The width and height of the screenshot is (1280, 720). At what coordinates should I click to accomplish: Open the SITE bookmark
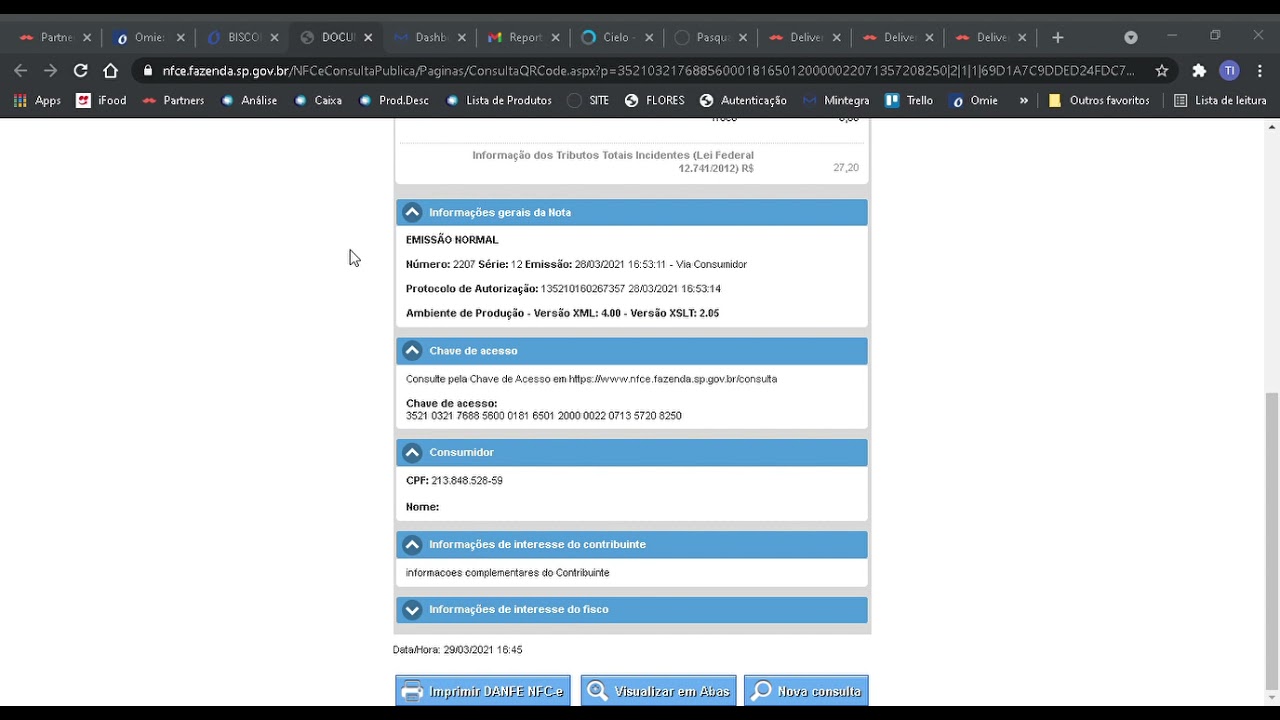pyautogui.click(x=588, y=100)
